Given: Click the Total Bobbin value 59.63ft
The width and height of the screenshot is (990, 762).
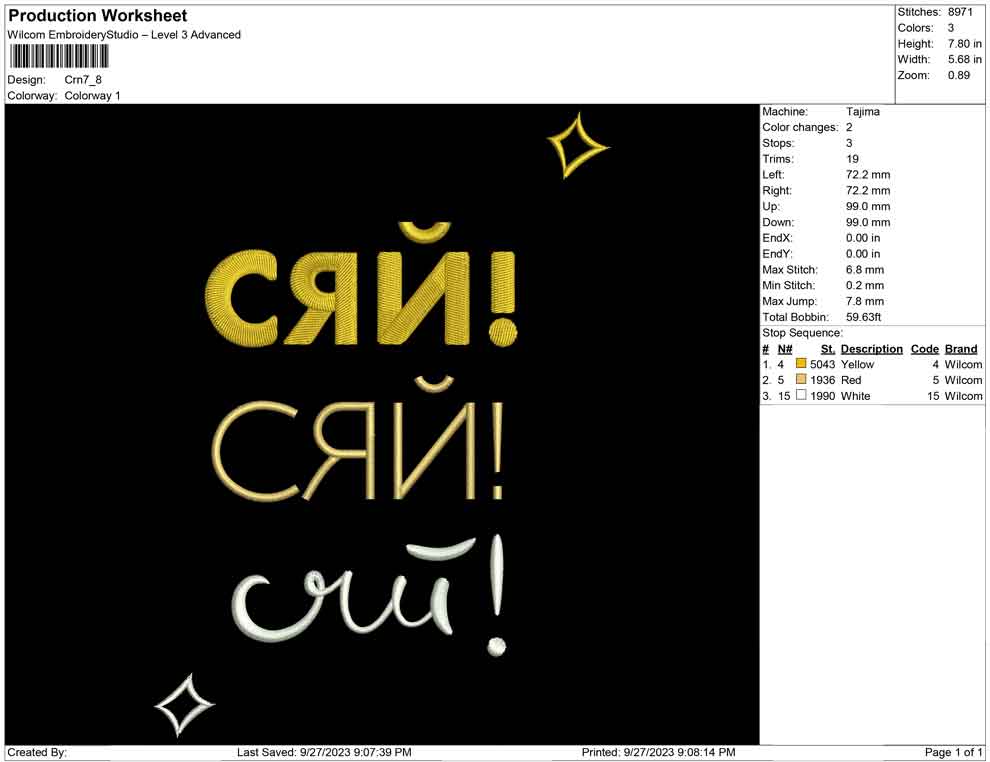Looking at the screenshot, I should coord(863,317).
